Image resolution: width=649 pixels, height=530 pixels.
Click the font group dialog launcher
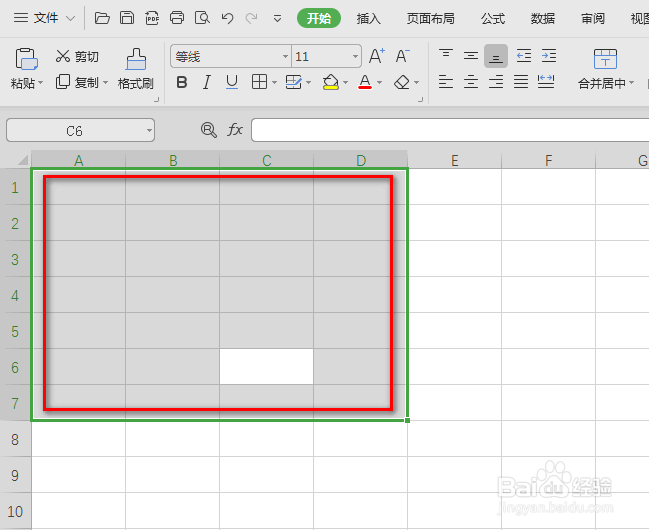point(421,99)
